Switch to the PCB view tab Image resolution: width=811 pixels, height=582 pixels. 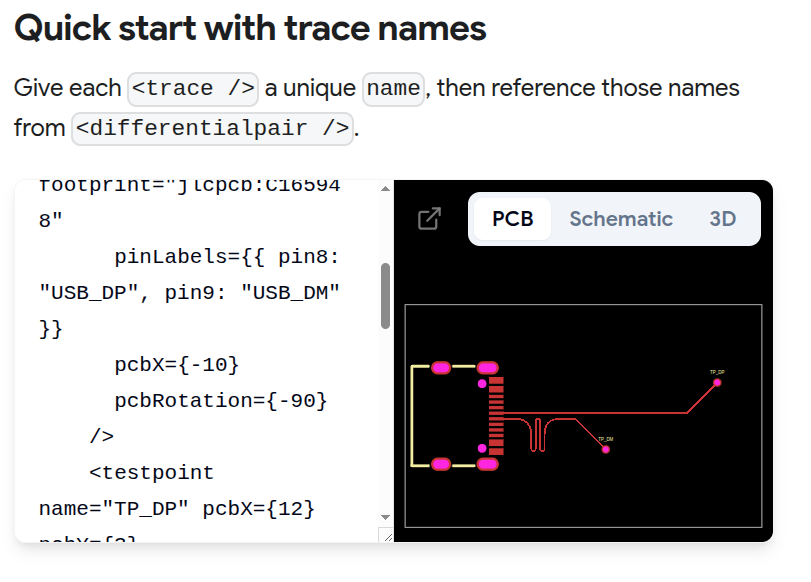coord(512,219)
